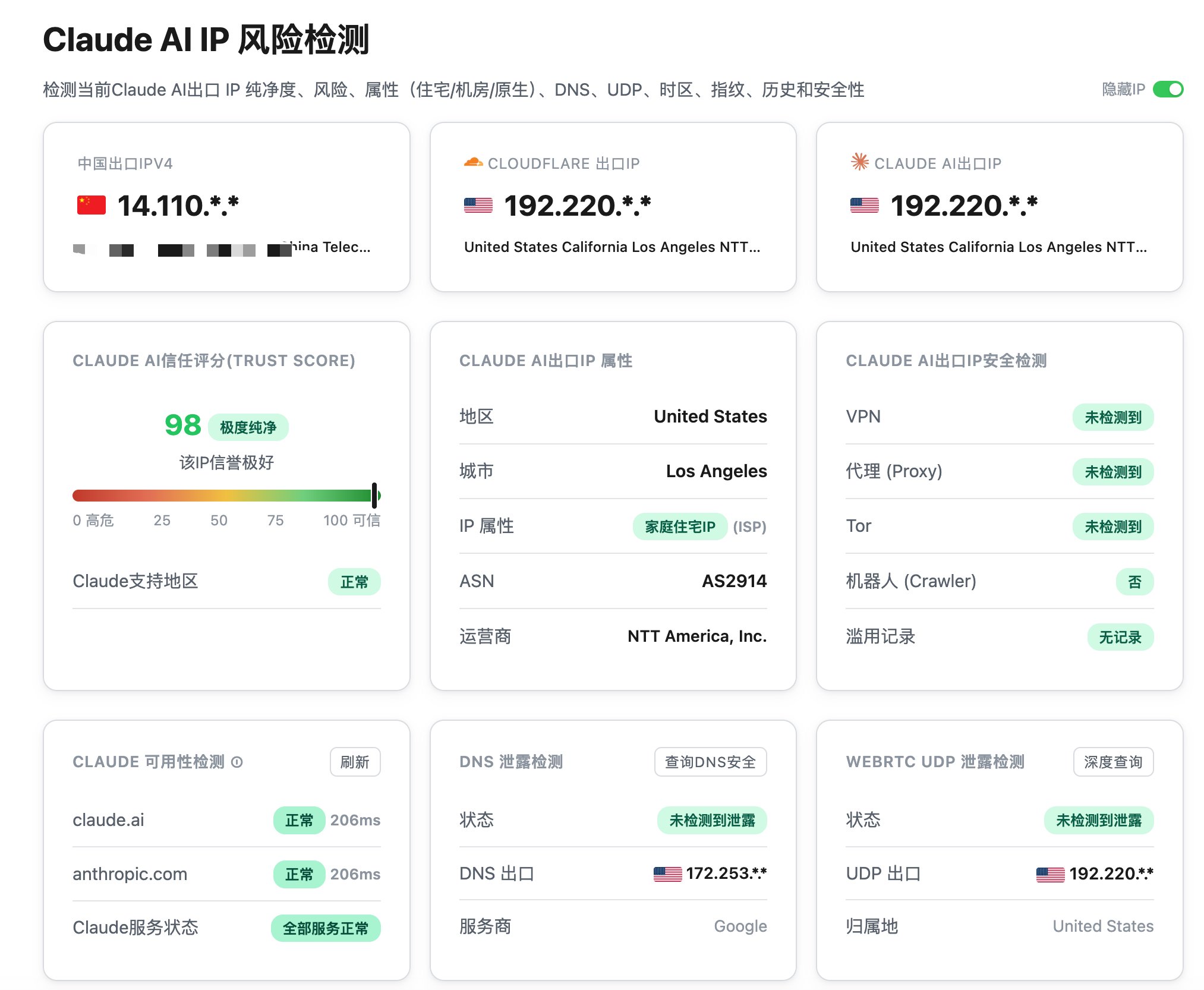Click the 正常 badge in claude.ai row
The width and height of the screenshot is (1204, 990).
point(299,820)
